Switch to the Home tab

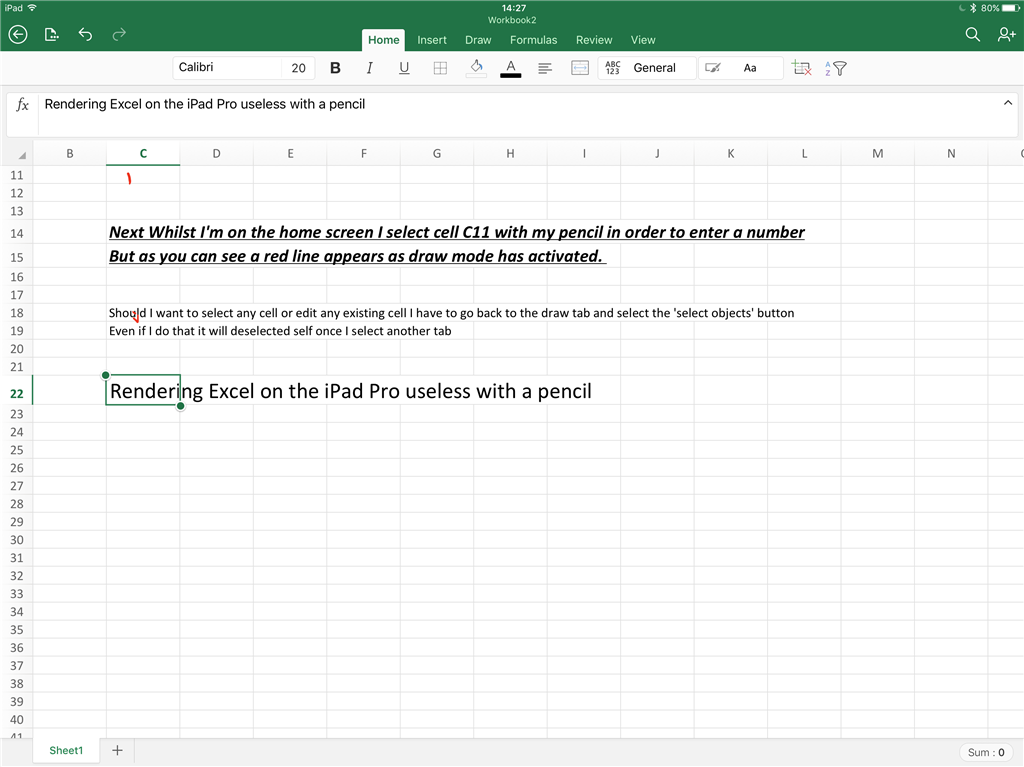click(x=383, y=40)
